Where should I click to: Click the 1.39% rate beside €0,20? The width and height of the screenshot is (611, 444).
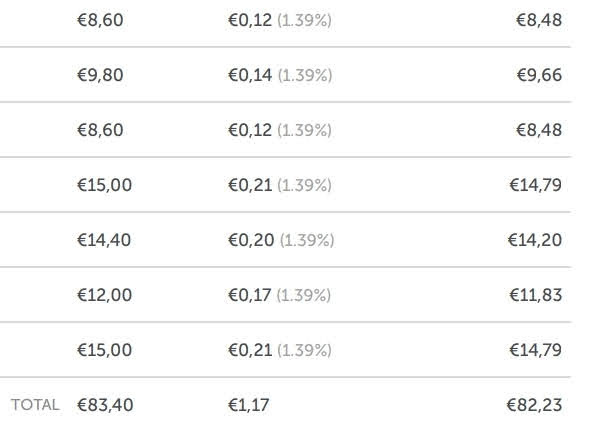(307, 240)
